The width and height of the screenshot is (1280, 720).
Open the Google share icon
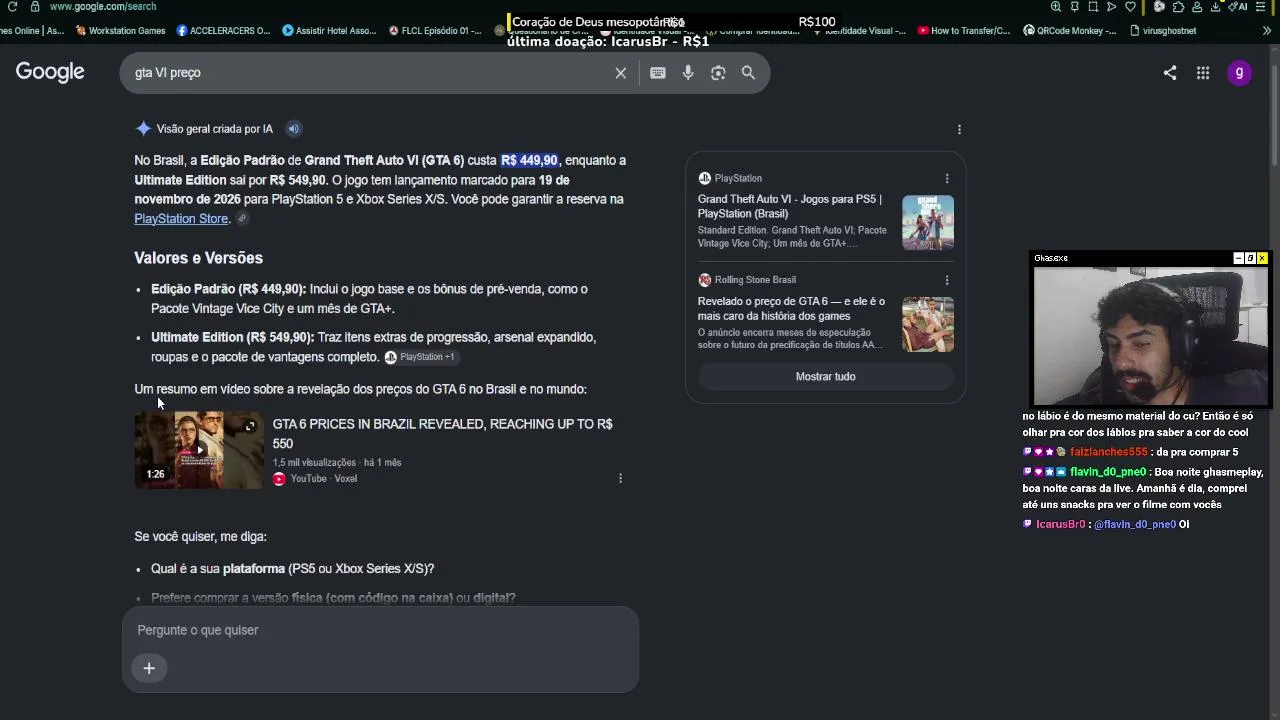click(1170, 73)
